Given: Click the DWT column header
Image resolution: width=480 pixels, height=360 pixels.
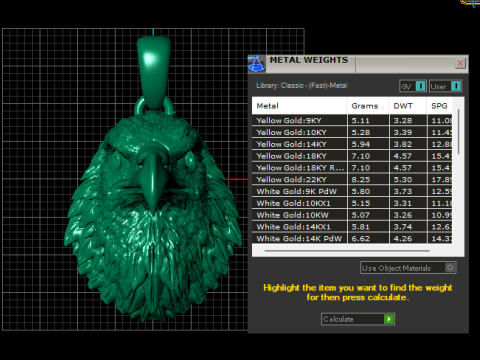Looking at the screenshot, I should [408, 106].
